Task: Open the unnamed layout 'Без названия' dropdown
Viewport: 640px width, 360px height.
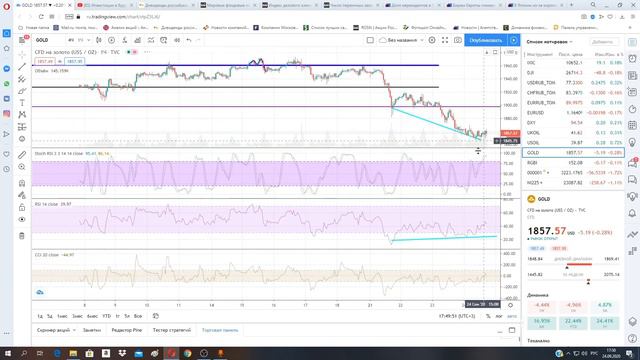Action: click(x=402, y=40)
